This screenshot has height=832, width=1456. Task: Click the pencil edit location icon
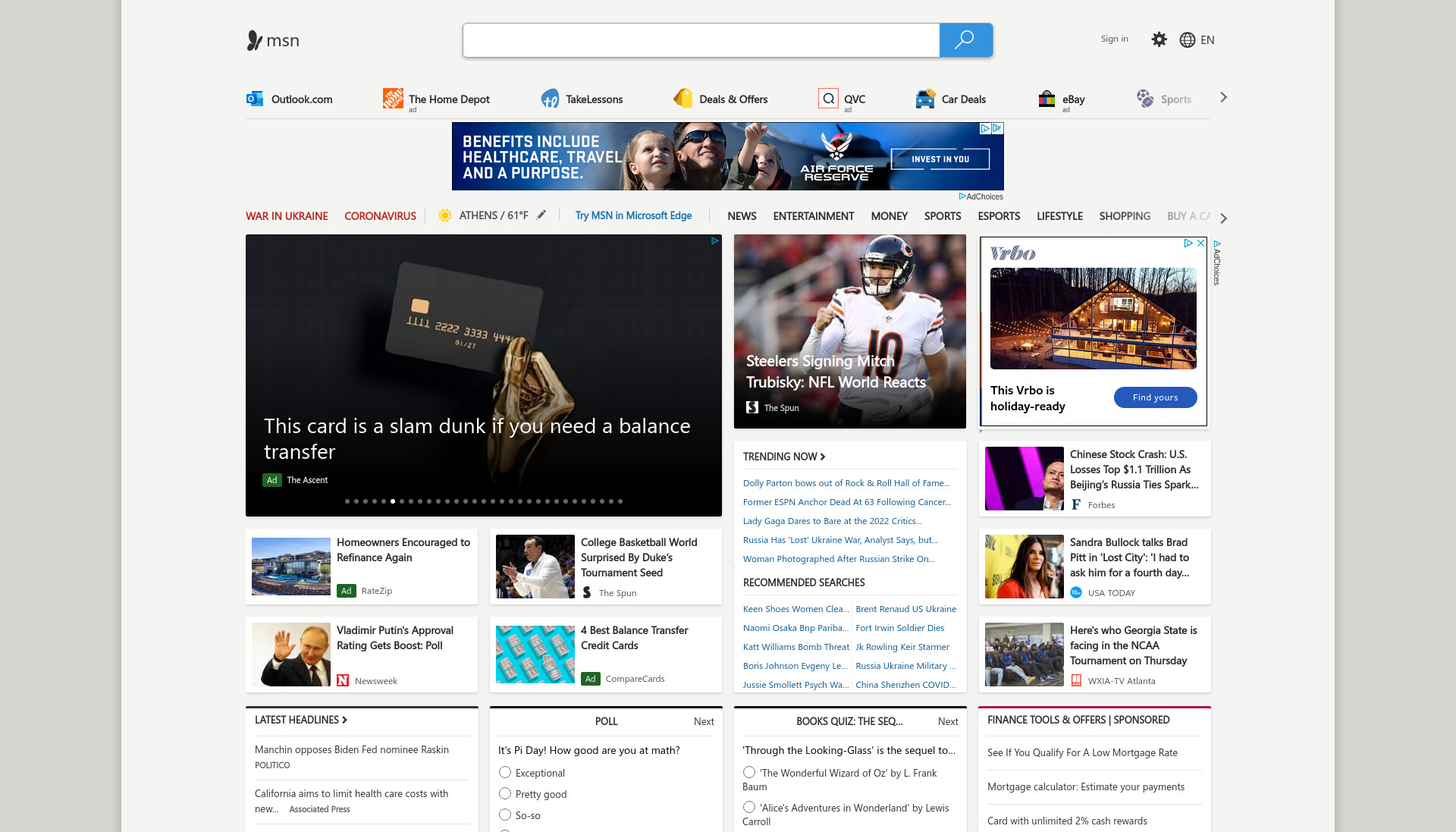click(541, 215)
